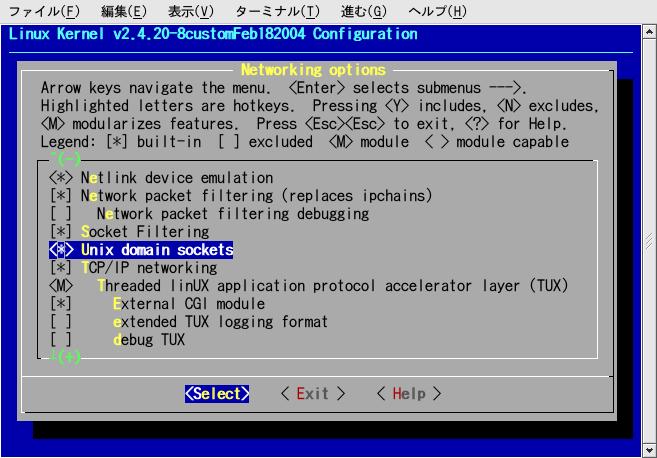Open the 表示(V) menu

(x=191, y=11)
